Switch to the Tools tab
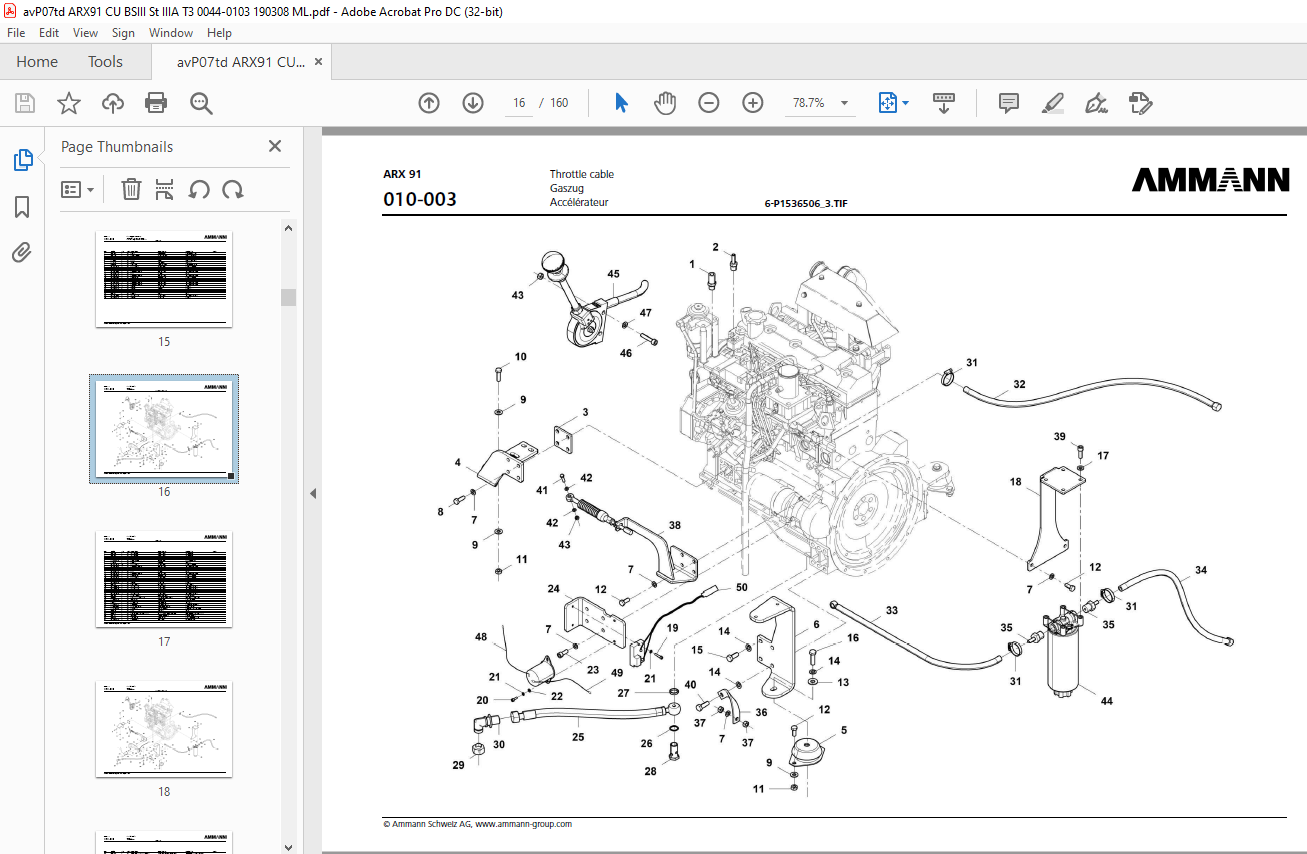Screen dimensions: 1307x854 coord(105,61)
